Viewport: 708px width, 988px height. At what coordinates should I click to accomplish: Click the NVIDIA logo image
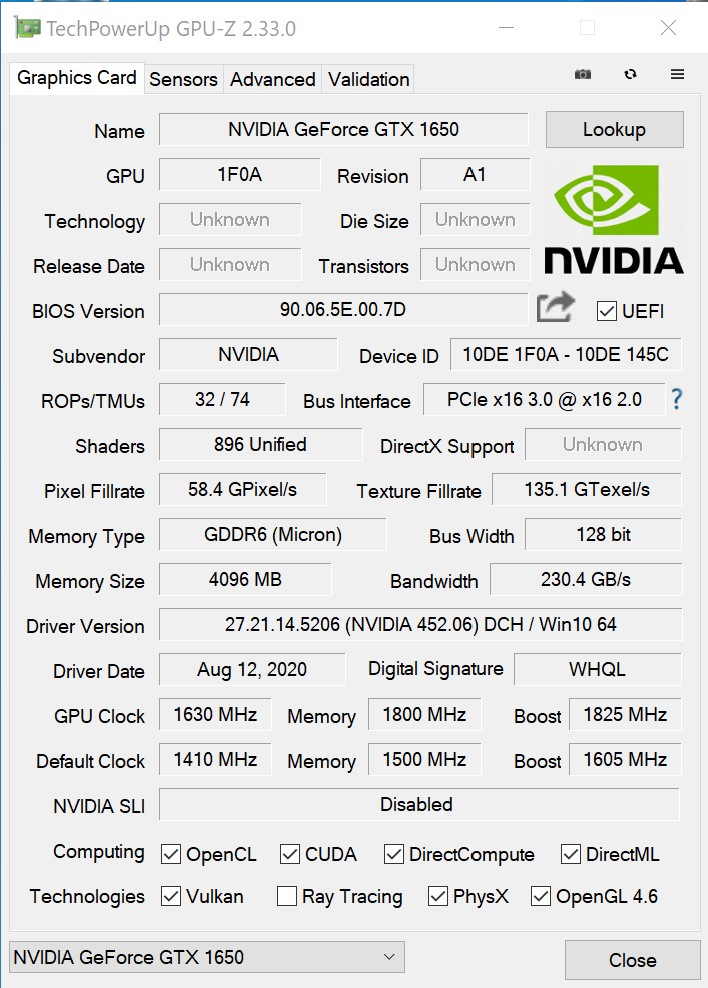pyautogui.click(x=614, y=219)
